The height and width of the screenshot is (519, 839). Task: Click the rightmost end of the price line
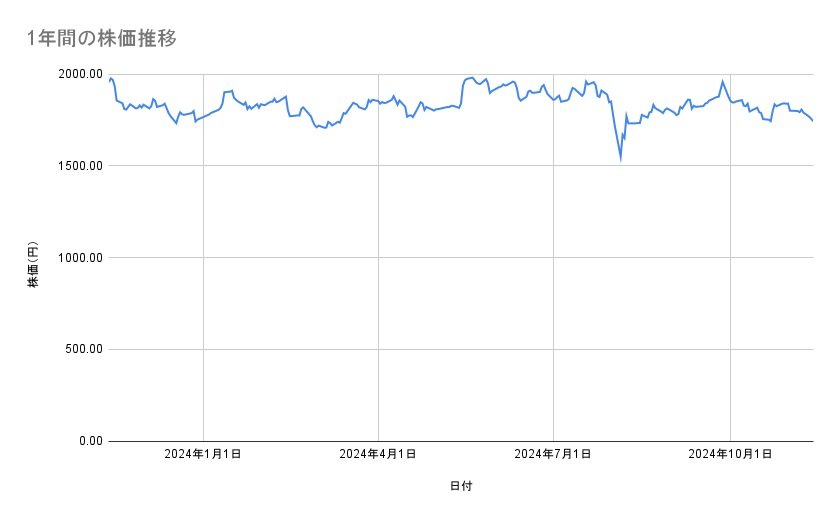click(x=813, y=121)
